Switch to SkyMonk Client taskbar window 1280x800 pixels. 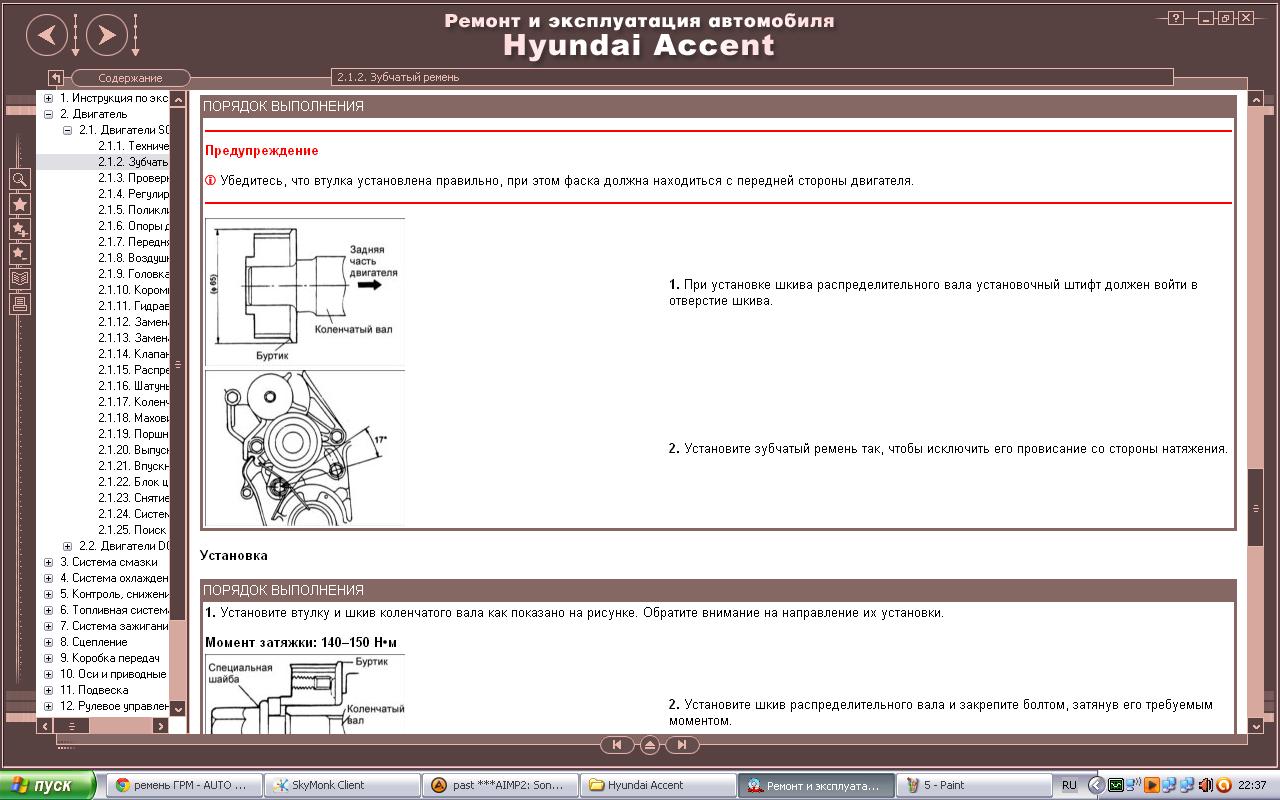pyautogui.click(x=343, y=785)
